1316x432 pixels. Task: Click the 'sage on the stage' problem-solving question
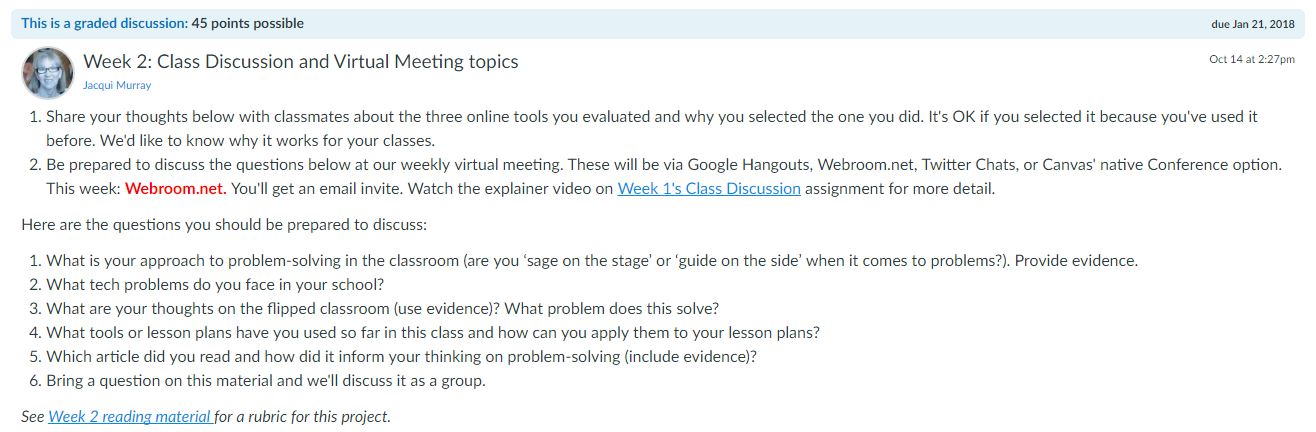click(x=592, y=260)
